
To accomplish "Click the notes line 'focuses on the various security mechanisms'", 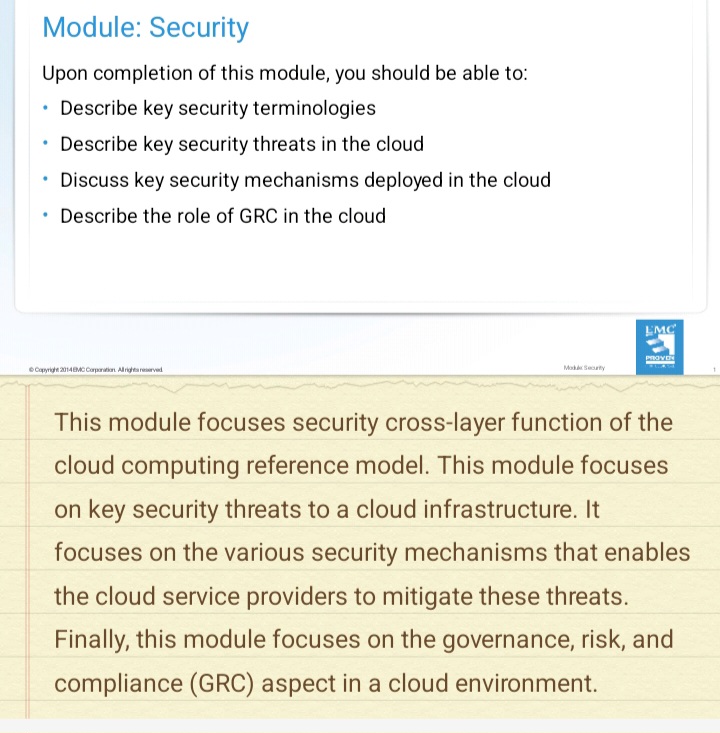I will point(372,553).
